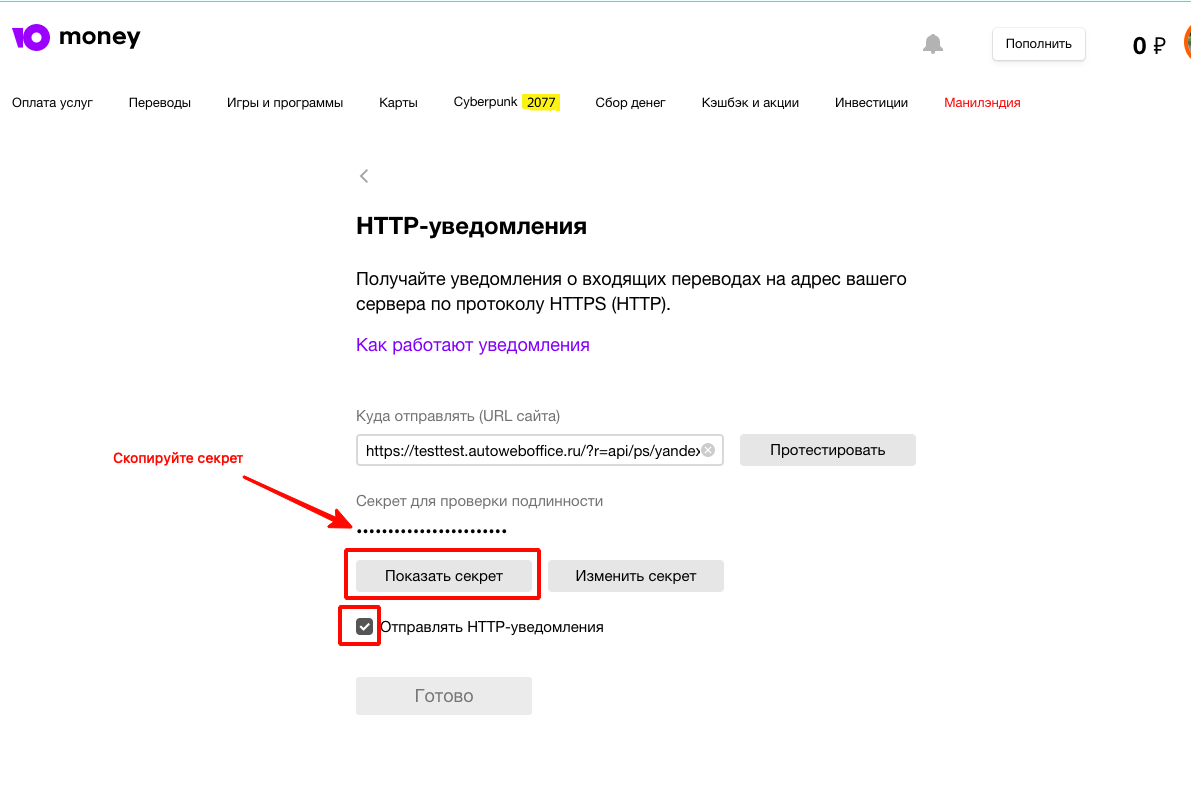Focus the notification URL input field
The height and width of the screenshot is (788, 1191).
pyautogui.click(x=530, y=451)
